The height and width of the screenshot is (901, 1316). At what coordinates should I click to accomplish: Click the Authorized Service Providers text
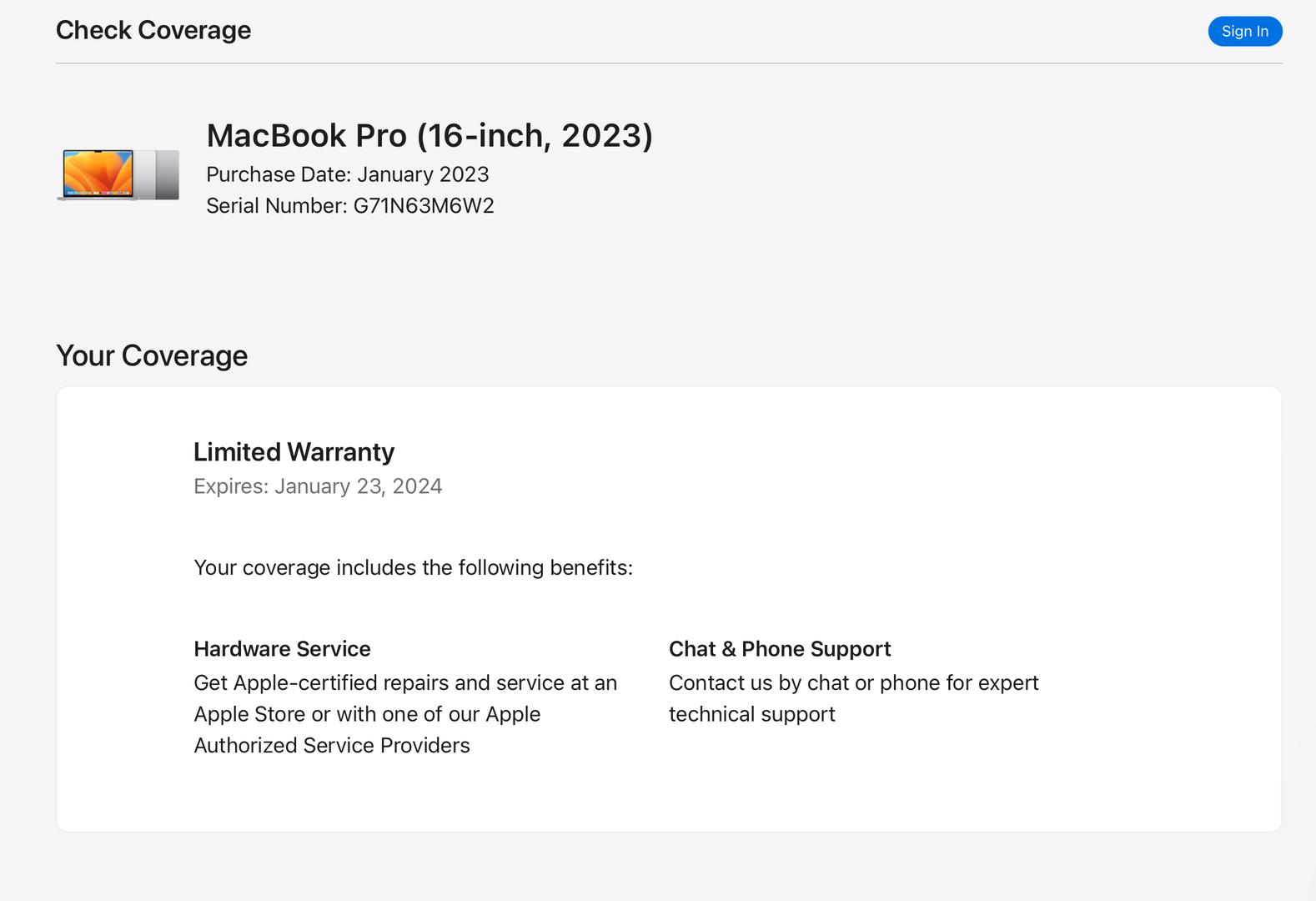tap(332, 745)
